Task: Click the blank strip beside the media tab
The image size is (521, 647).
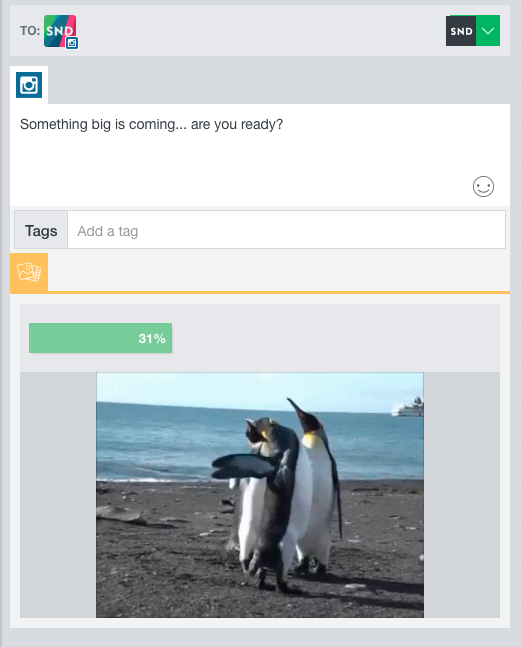Action: click(279, 272)
